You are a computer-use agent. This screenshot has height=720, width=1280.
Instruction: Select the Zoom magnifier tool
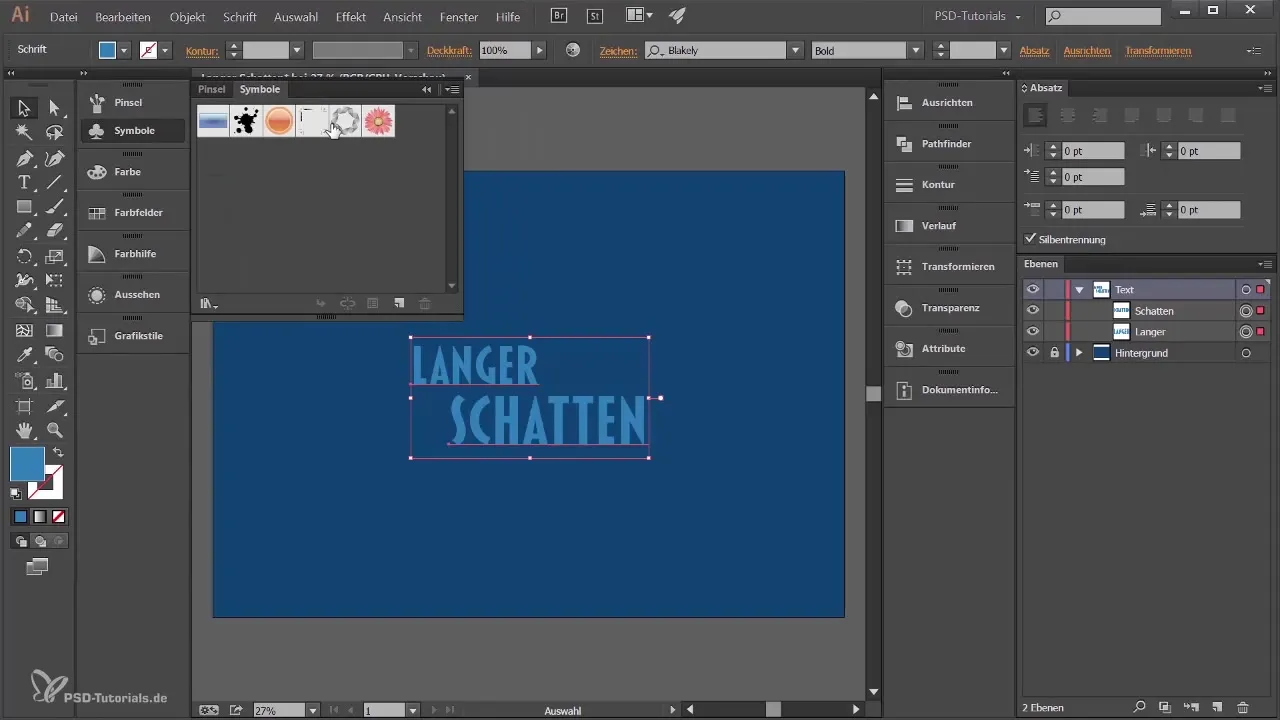click(55, 430)
